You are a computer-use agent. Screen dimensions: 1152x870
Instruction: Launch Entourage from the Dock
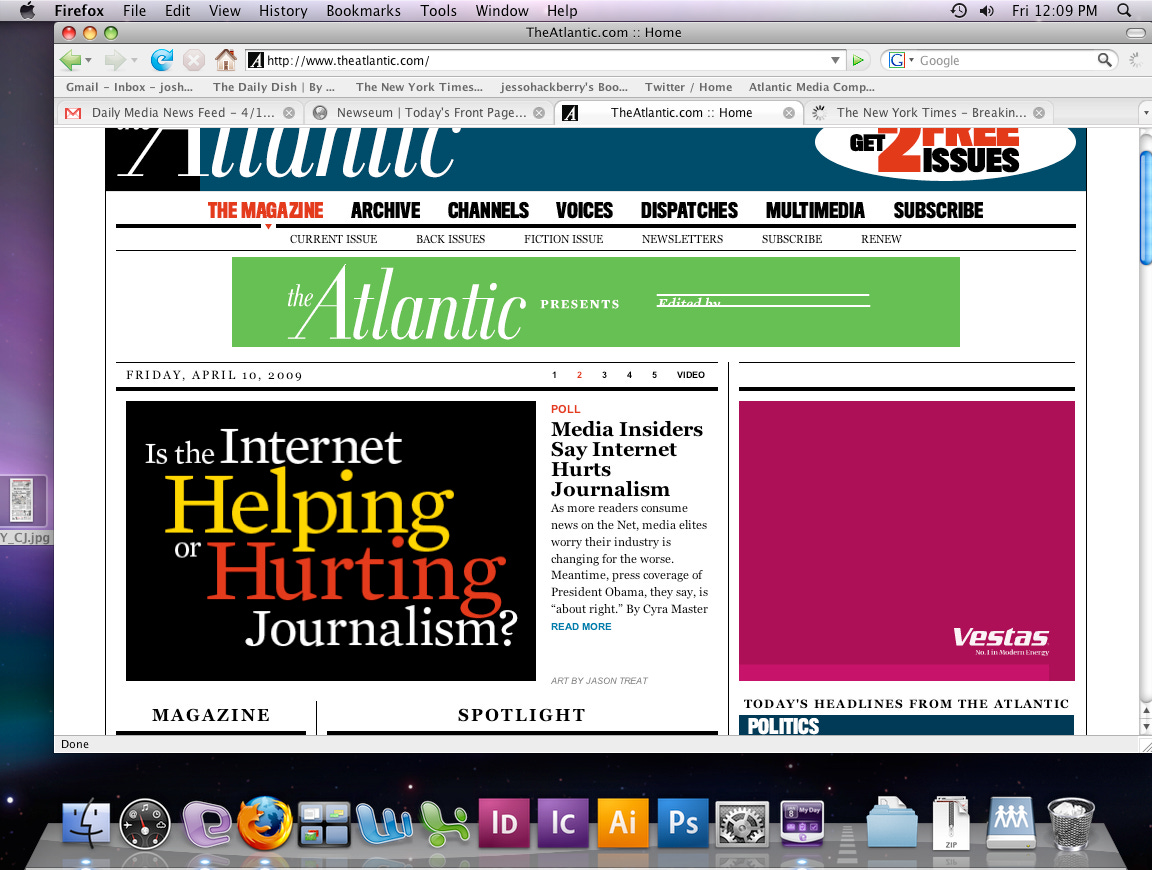[x=206, y=824]
